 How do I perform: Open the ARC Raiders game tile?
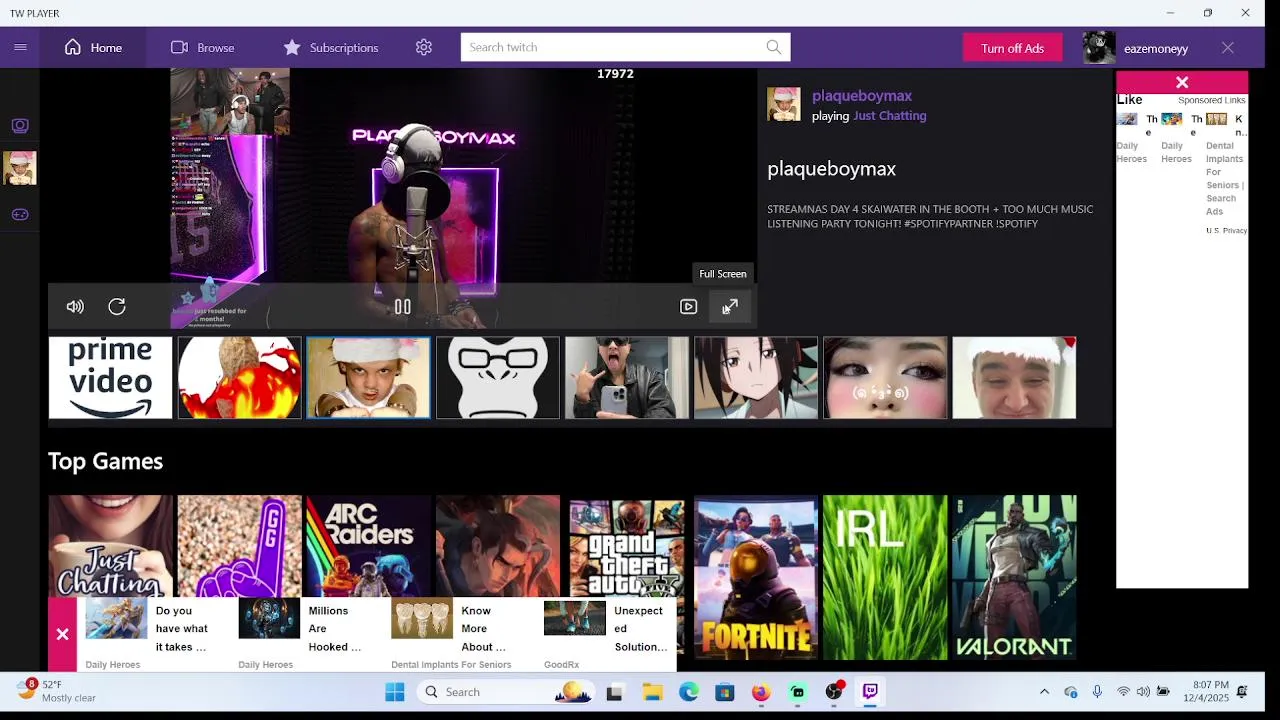[368, 546]
